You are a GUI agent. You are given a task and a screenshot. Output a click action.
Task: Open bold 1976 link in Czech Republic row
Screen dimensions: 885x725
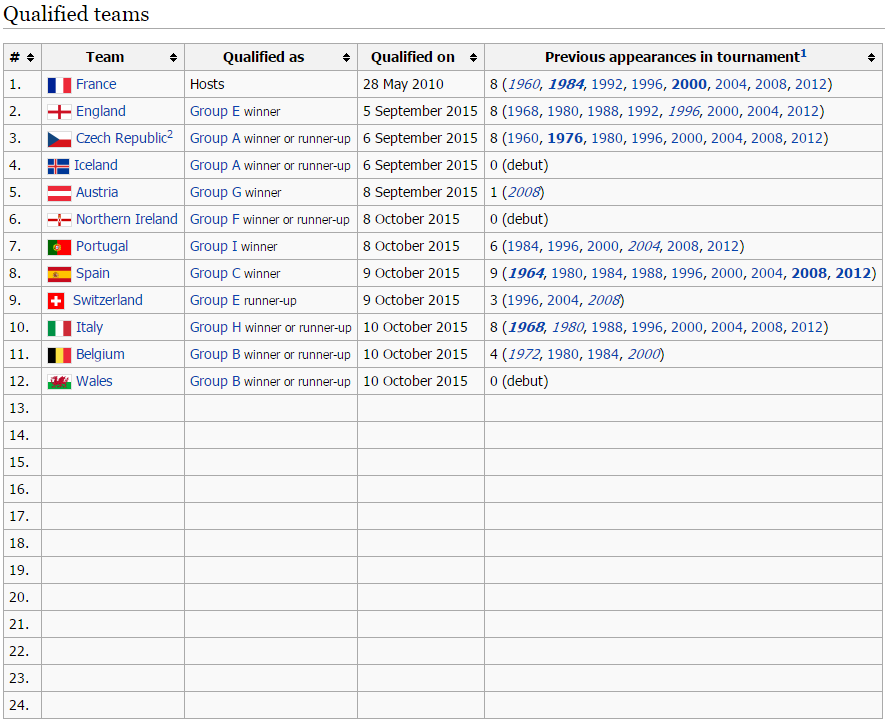pyautogui.click(x=565, y=138)
